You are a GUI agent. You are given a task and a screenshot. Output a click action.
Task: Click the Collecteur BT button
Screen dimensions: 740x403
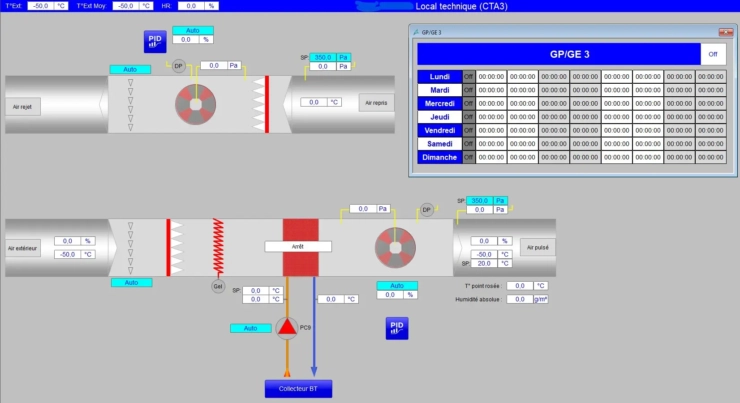point(297,389)
